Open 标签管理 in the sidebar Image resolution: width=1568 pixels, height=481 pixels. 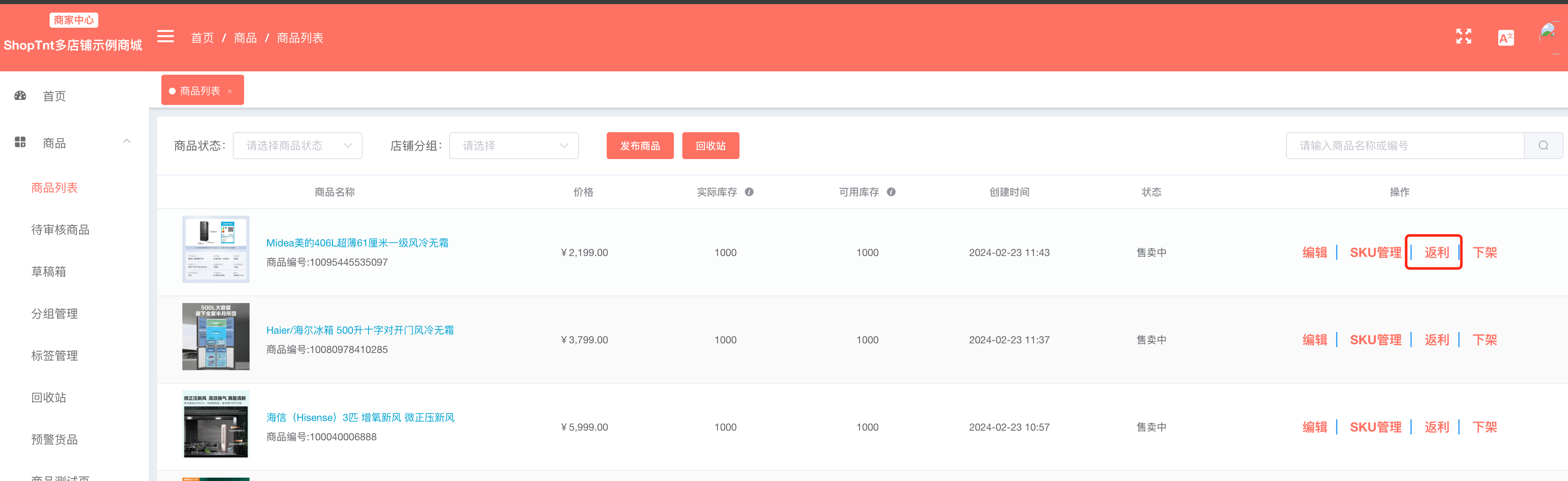coord(54,356)
